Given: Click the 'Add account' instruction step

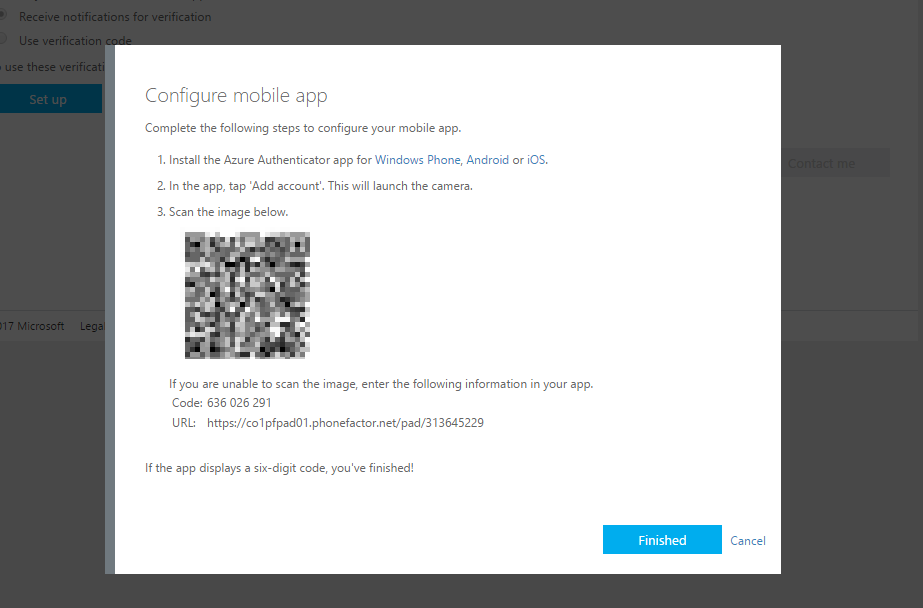Looking at the screenshot, I should click(321, 186).
